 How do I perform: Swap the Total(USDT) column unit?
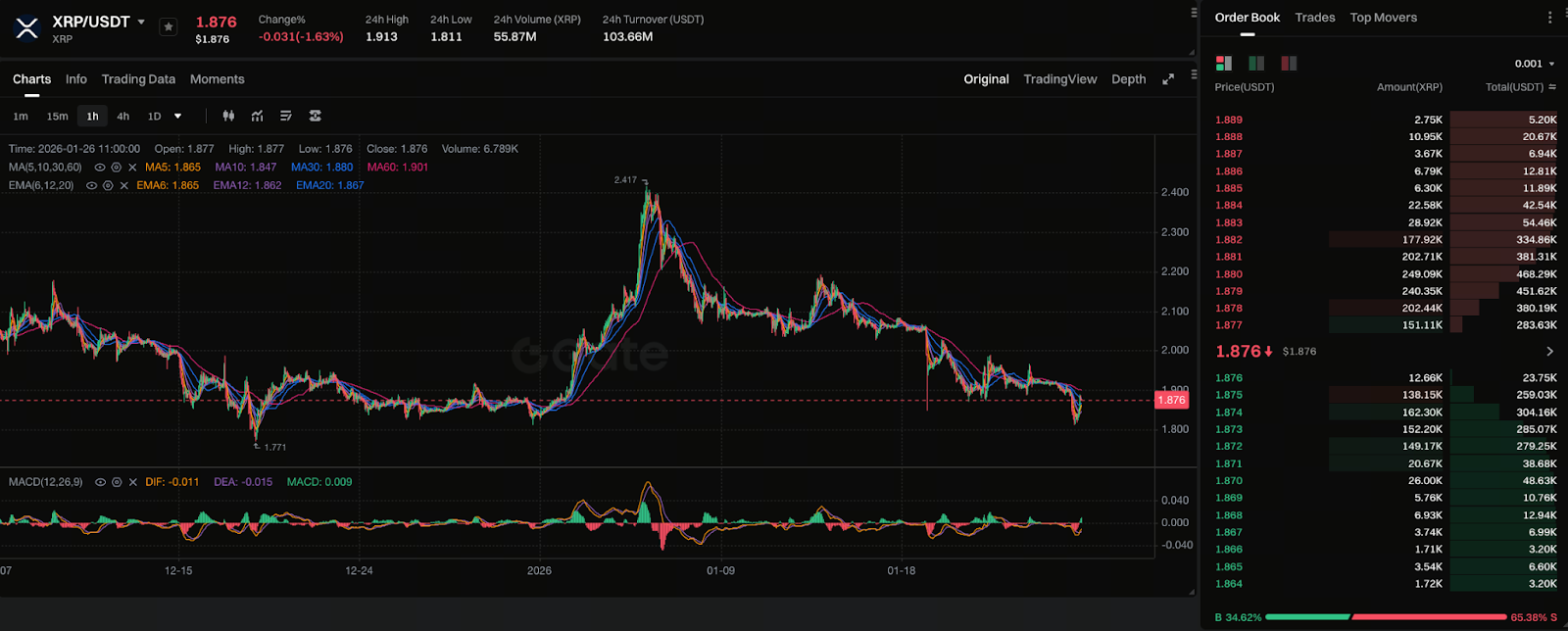click(x=1552, y=87)
